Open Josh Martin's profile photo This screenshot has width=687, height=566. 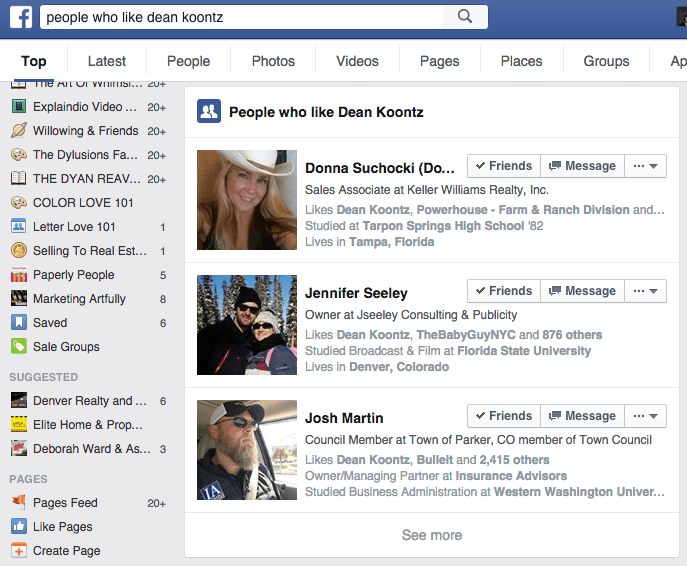tap(247, 450)
